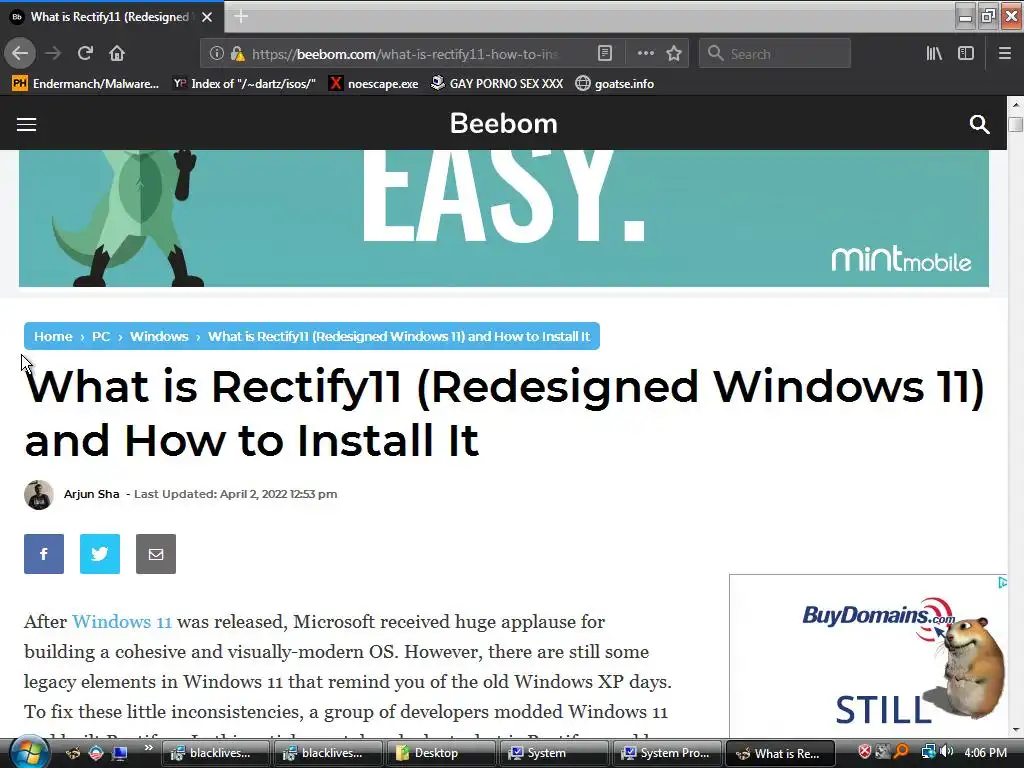The image size is (1024, 768).
Task: Show site information icon in address bar
Action: pos(216,54)
